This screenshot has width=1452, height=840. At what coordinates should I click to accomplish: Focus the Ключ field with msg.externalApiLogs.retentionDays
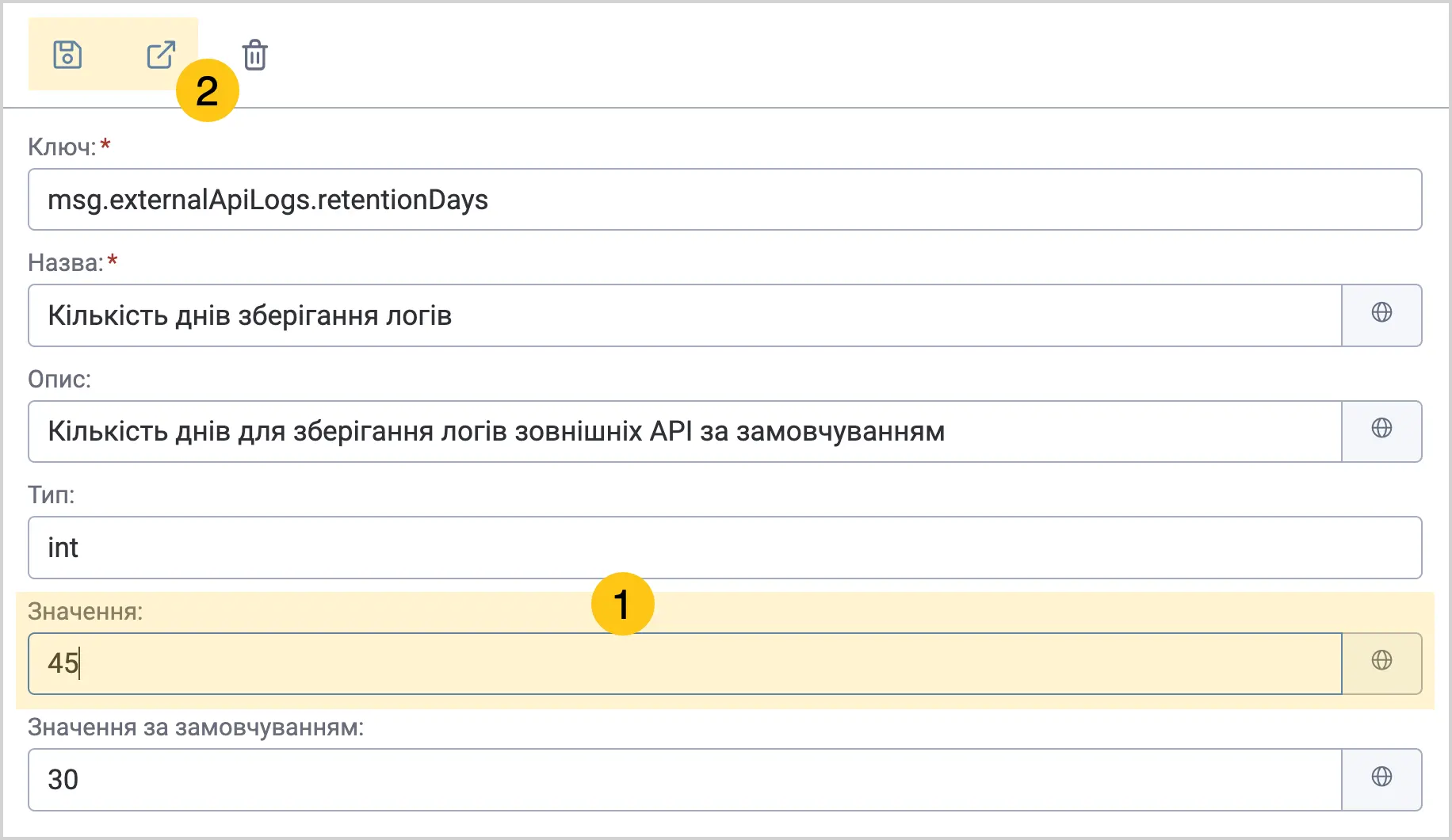(724, 200)
